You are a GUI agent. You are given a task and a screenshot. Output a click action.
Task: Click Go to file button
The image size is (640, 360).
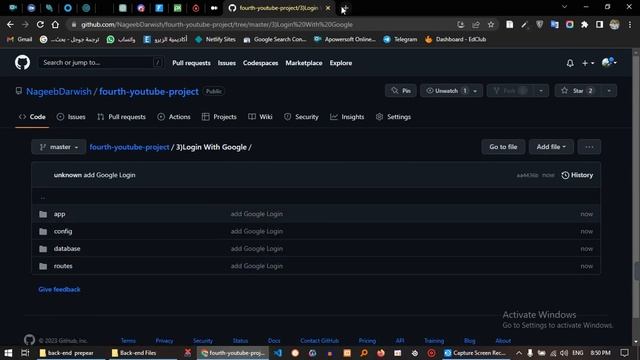[x=503, y=147]
